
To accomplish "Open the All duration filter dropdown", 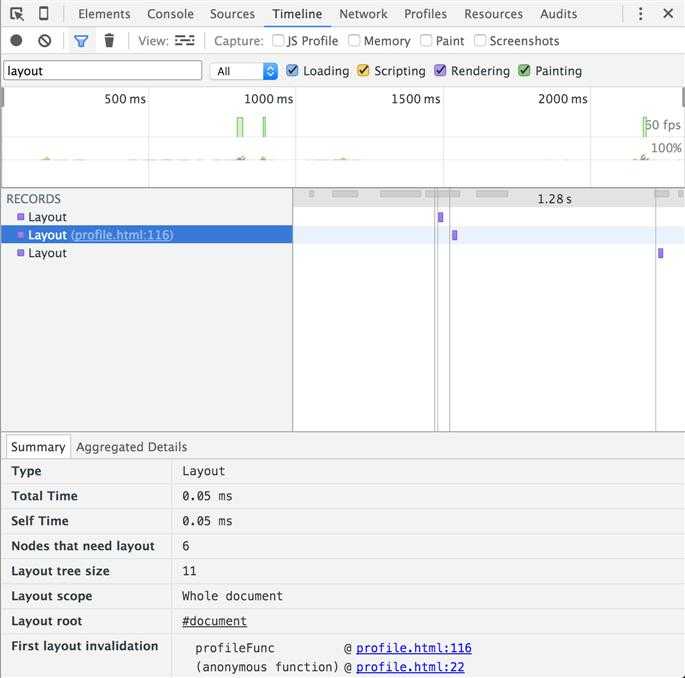I will [x=244, y=71].
